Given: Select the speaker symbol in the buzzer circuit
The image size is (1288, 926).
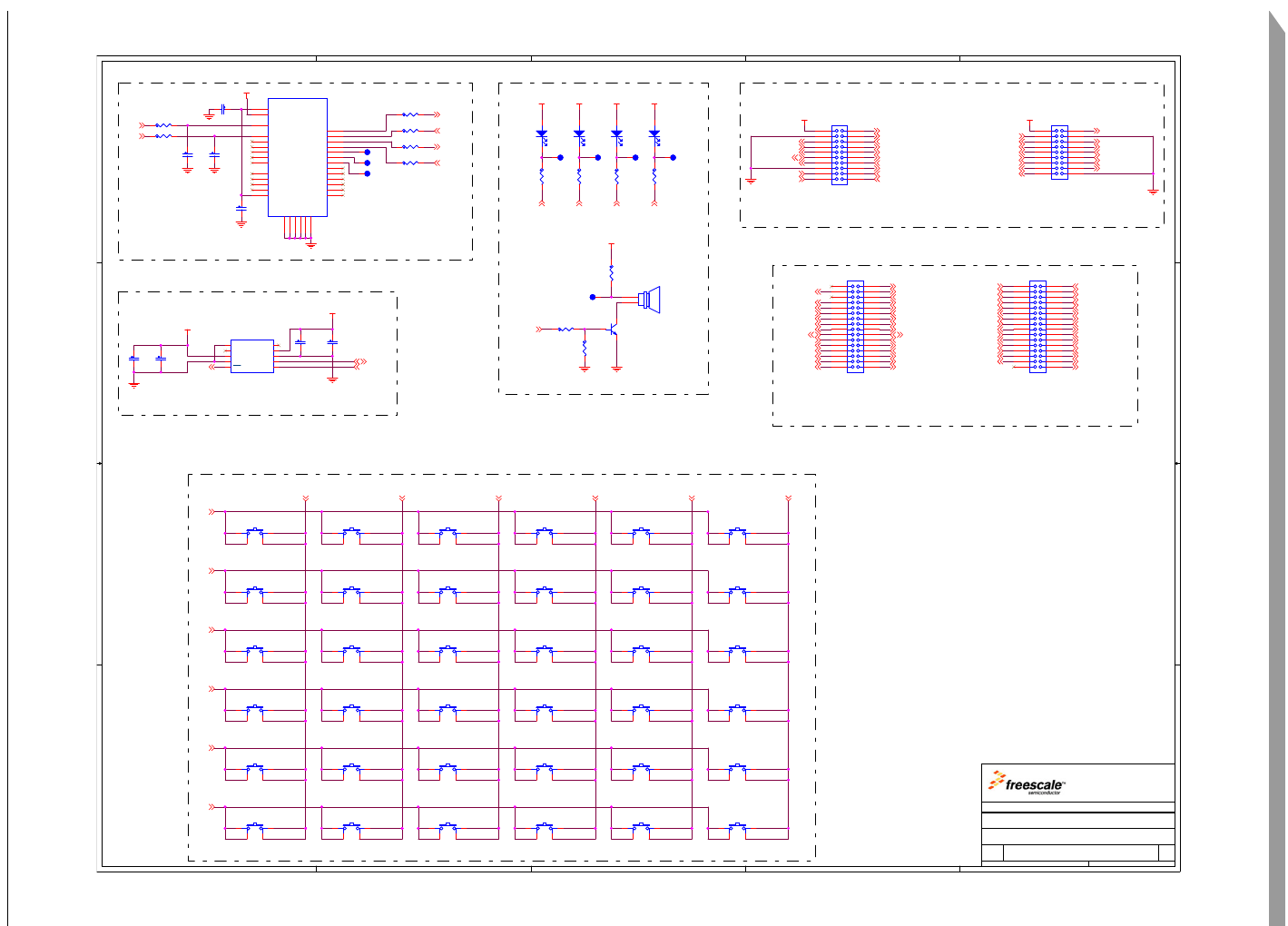Looking at the screenshot, I should tap(650, 299).
